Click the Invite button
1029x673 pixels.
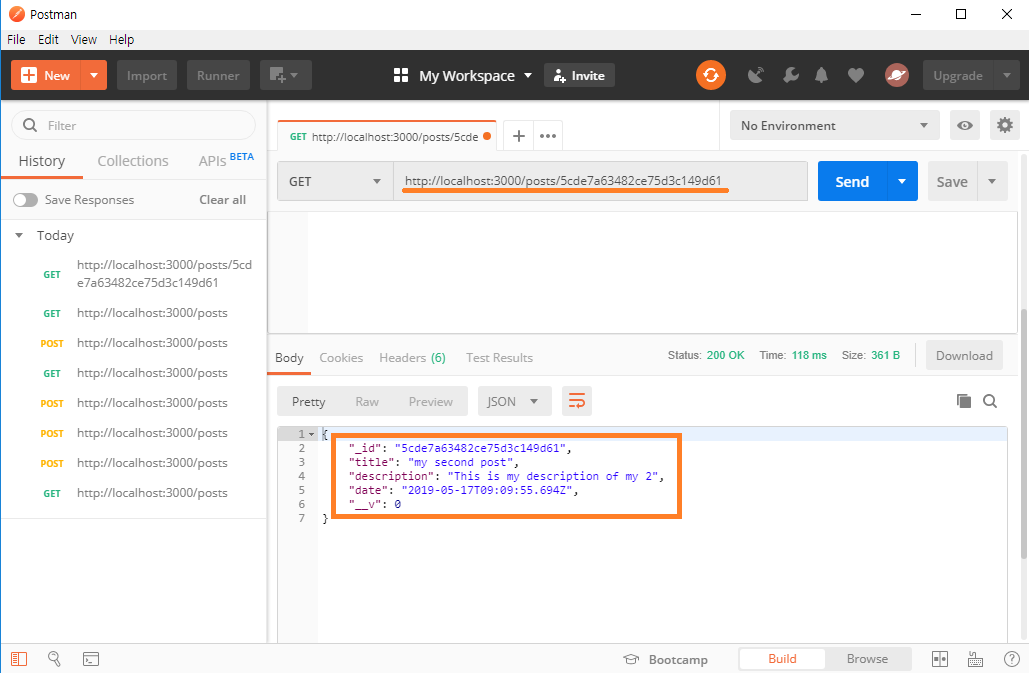[x=579, y=75]
